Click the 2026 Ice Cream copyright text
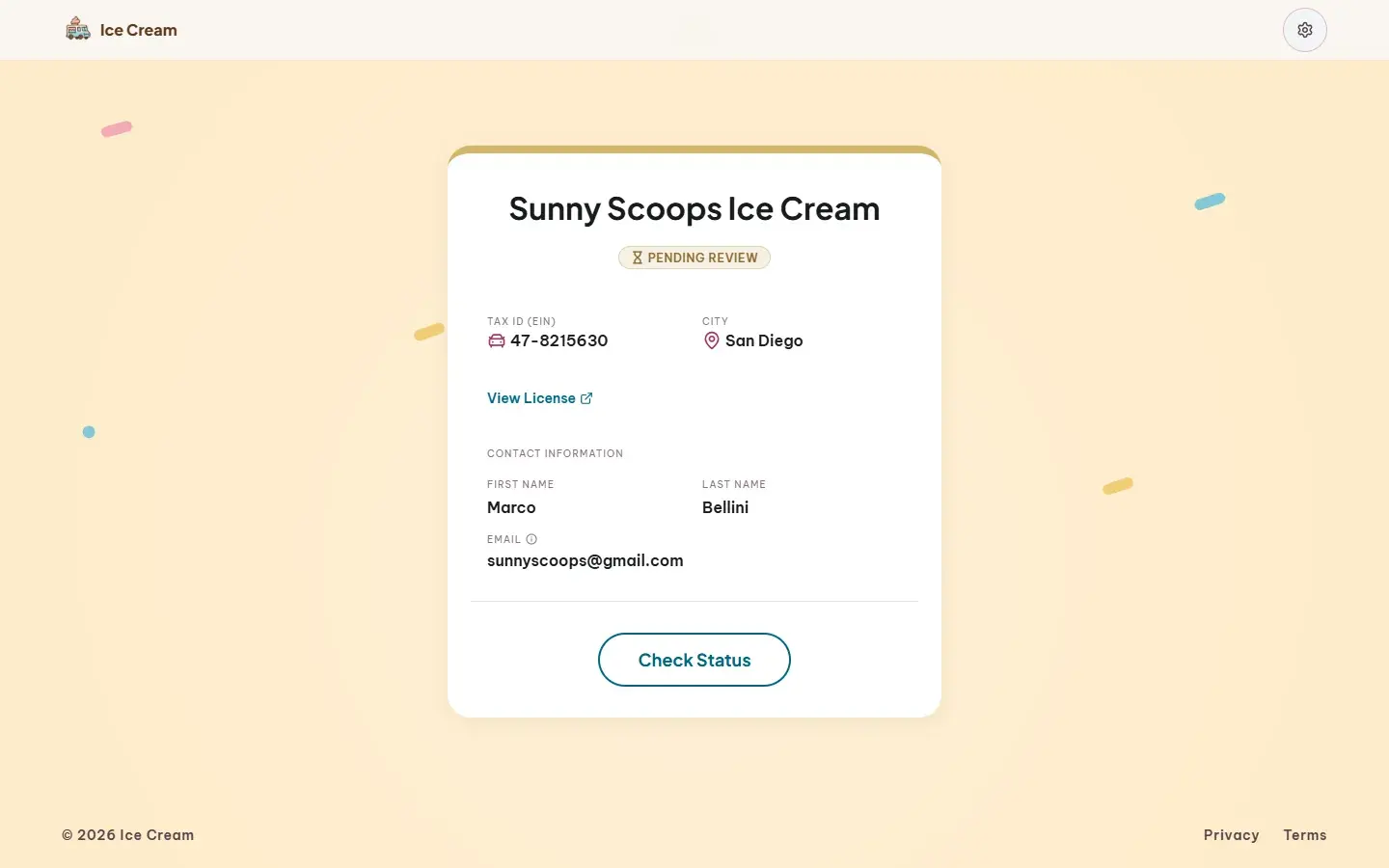Screen dimensions: 1389x868 (x=128, y=835)
